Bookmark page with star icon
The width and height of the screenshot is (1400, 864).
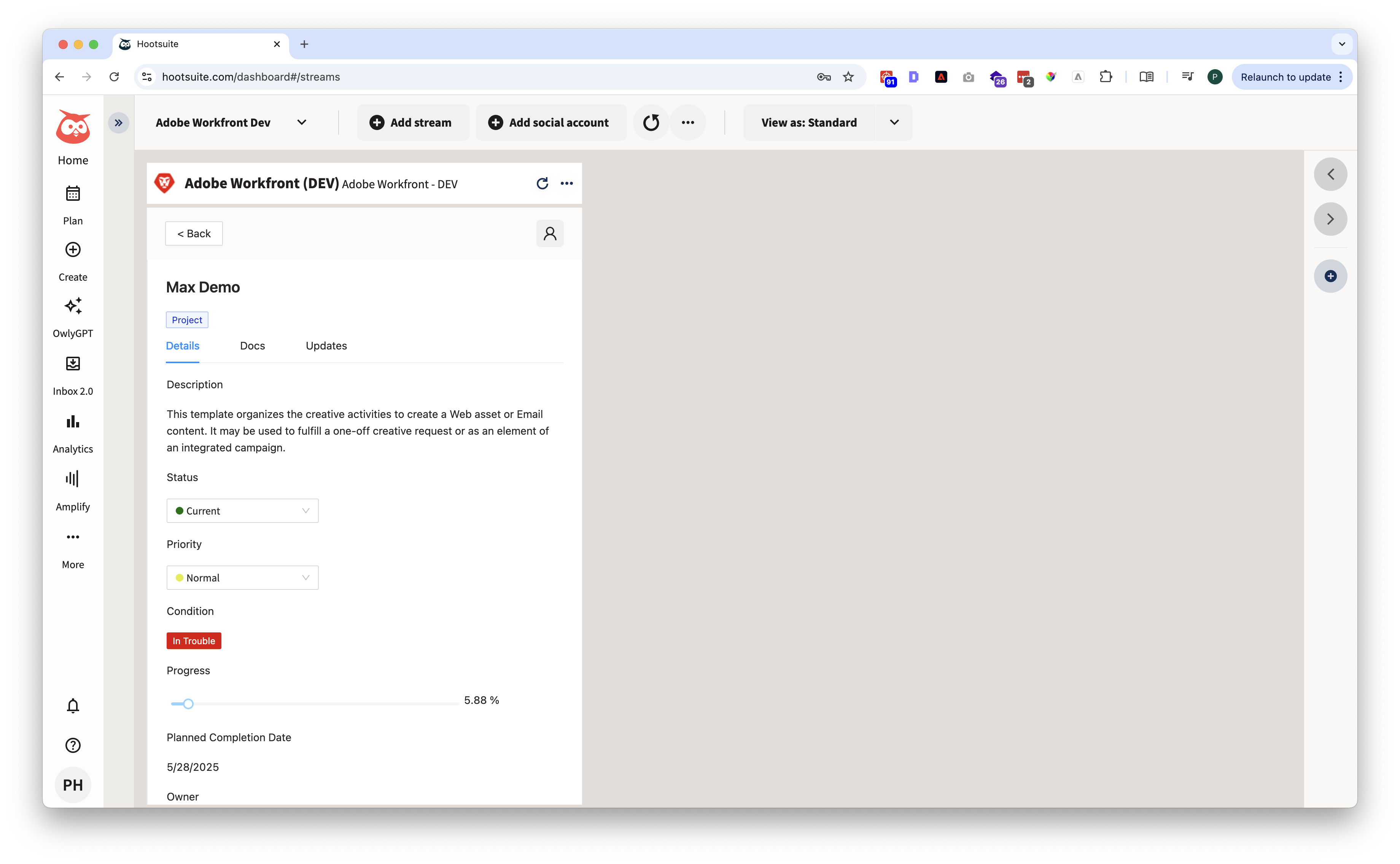[848, 77]
